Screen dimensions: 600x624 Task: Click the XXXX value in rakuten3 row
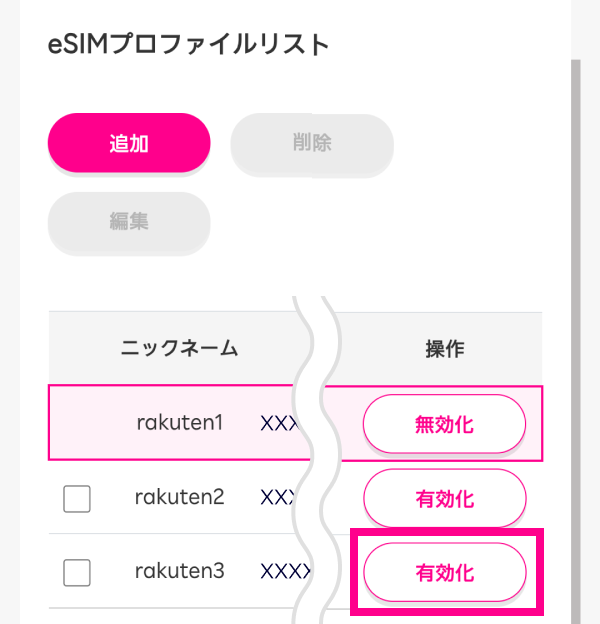point(282,572)
